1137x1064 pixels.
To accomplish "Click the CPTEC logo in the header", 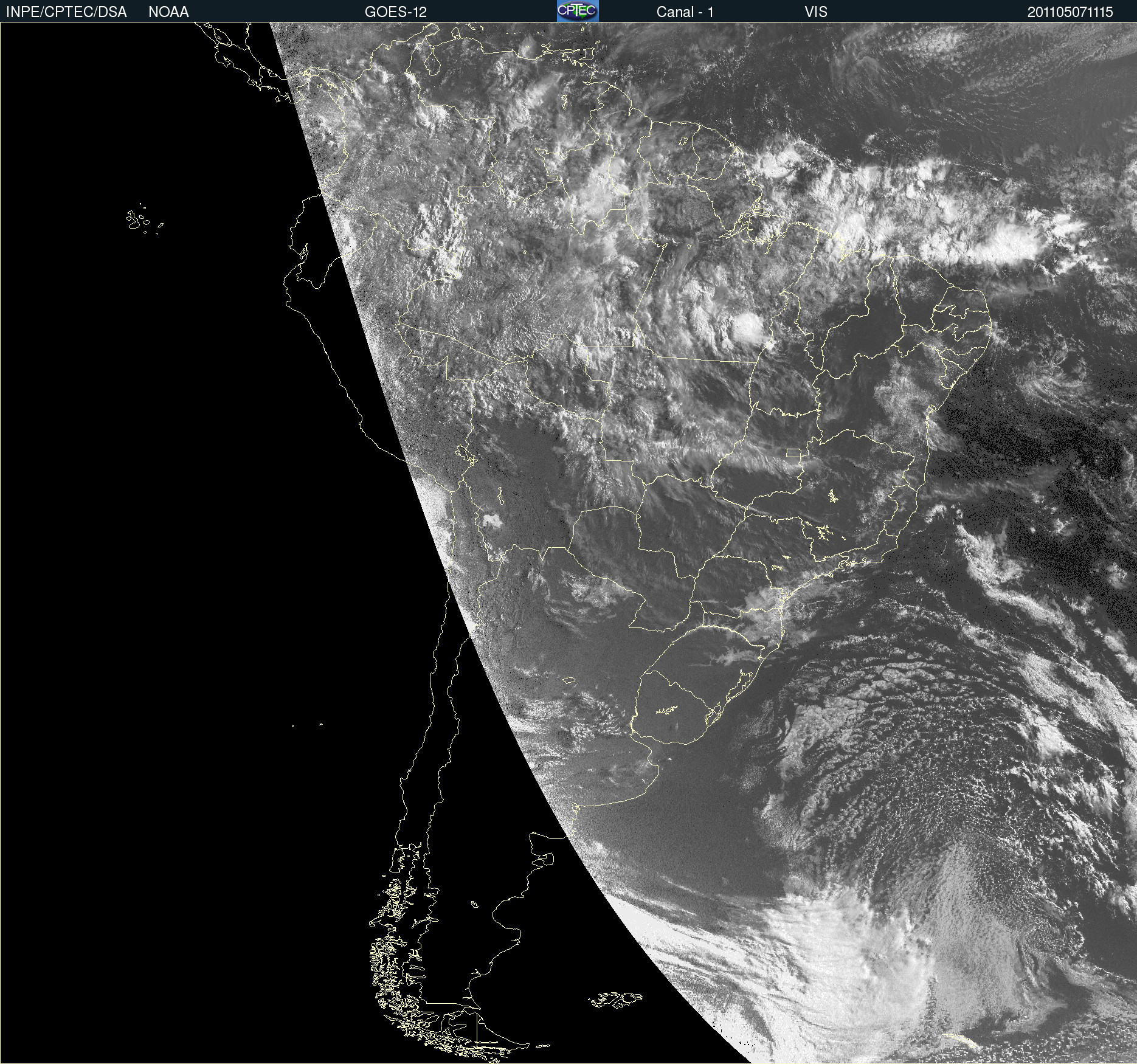I will tap(578, 11).
